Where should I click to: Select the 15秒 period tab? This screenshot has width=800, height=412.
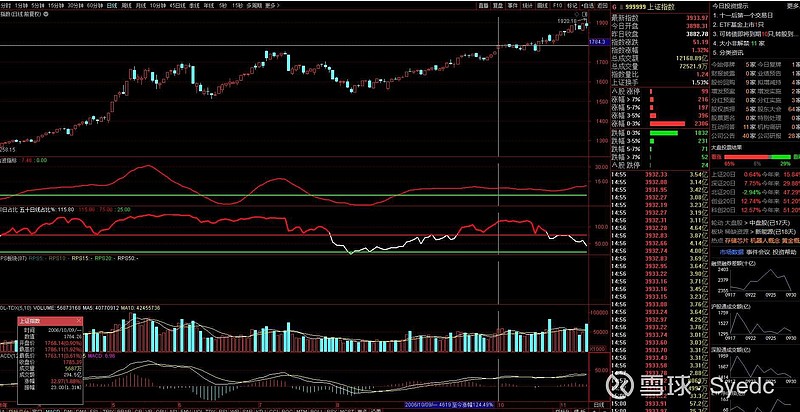click(237, 5)
